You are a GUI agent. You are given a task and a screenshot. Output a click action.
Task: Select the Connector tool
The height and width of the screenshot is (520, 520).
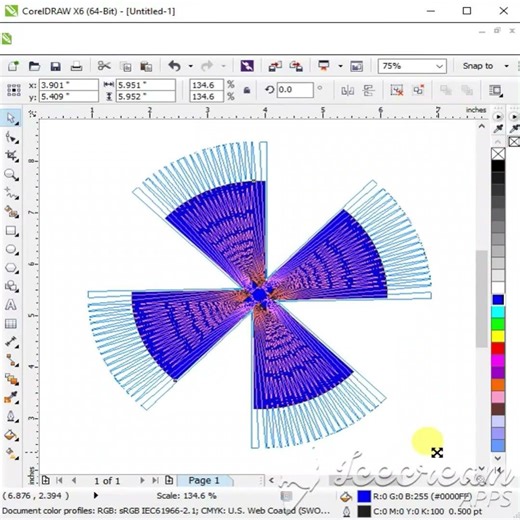[x=11, y=360]
